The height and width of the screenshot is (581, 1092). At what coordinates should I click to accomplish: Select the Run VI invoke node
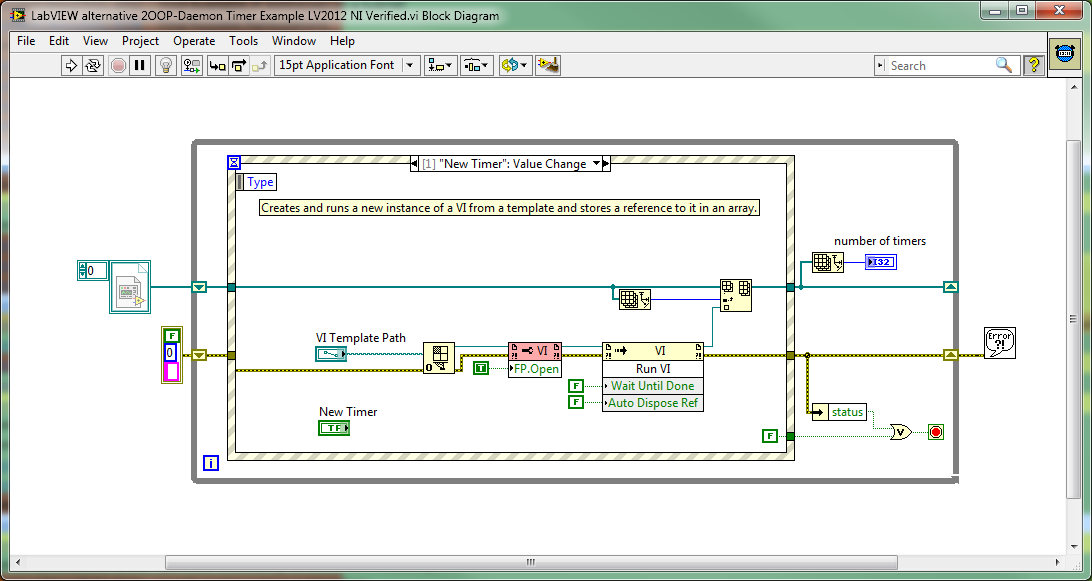click(653, 368)
